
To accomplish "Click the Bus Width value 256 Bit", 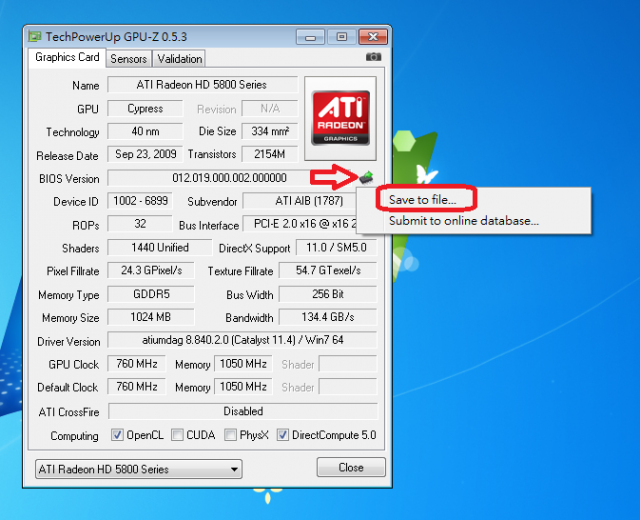I will coord(328,294).
